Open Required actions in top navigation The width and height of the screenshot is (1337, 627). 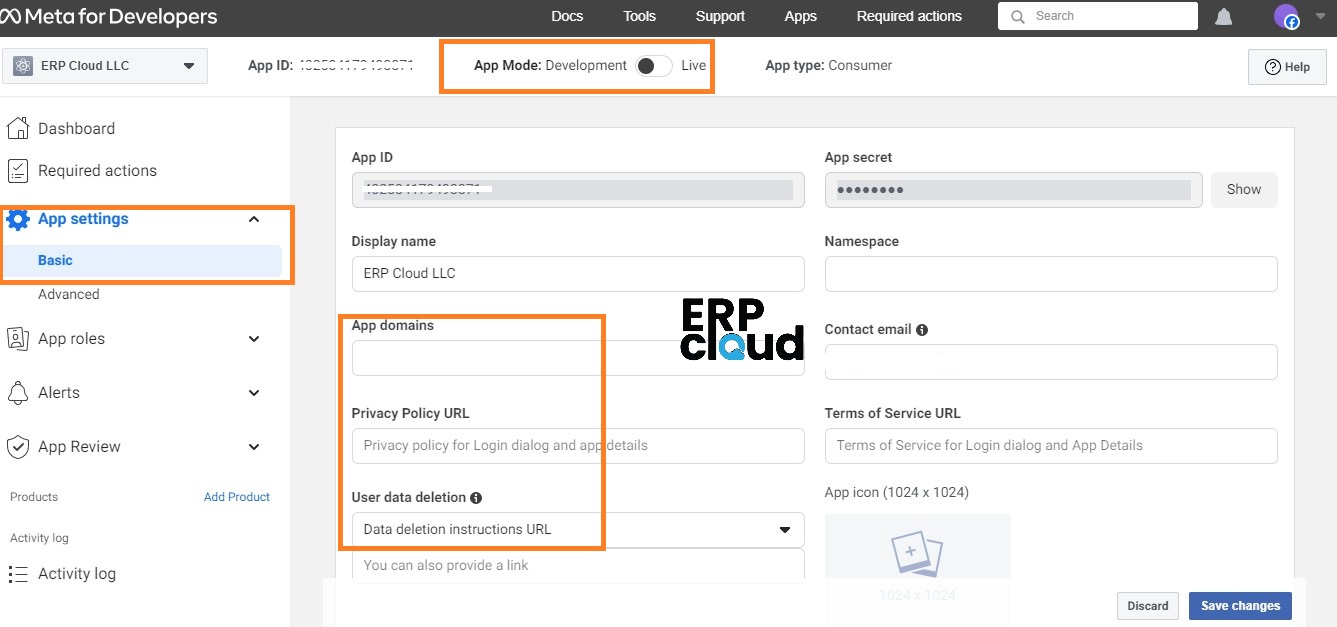[x=909, y=16]
